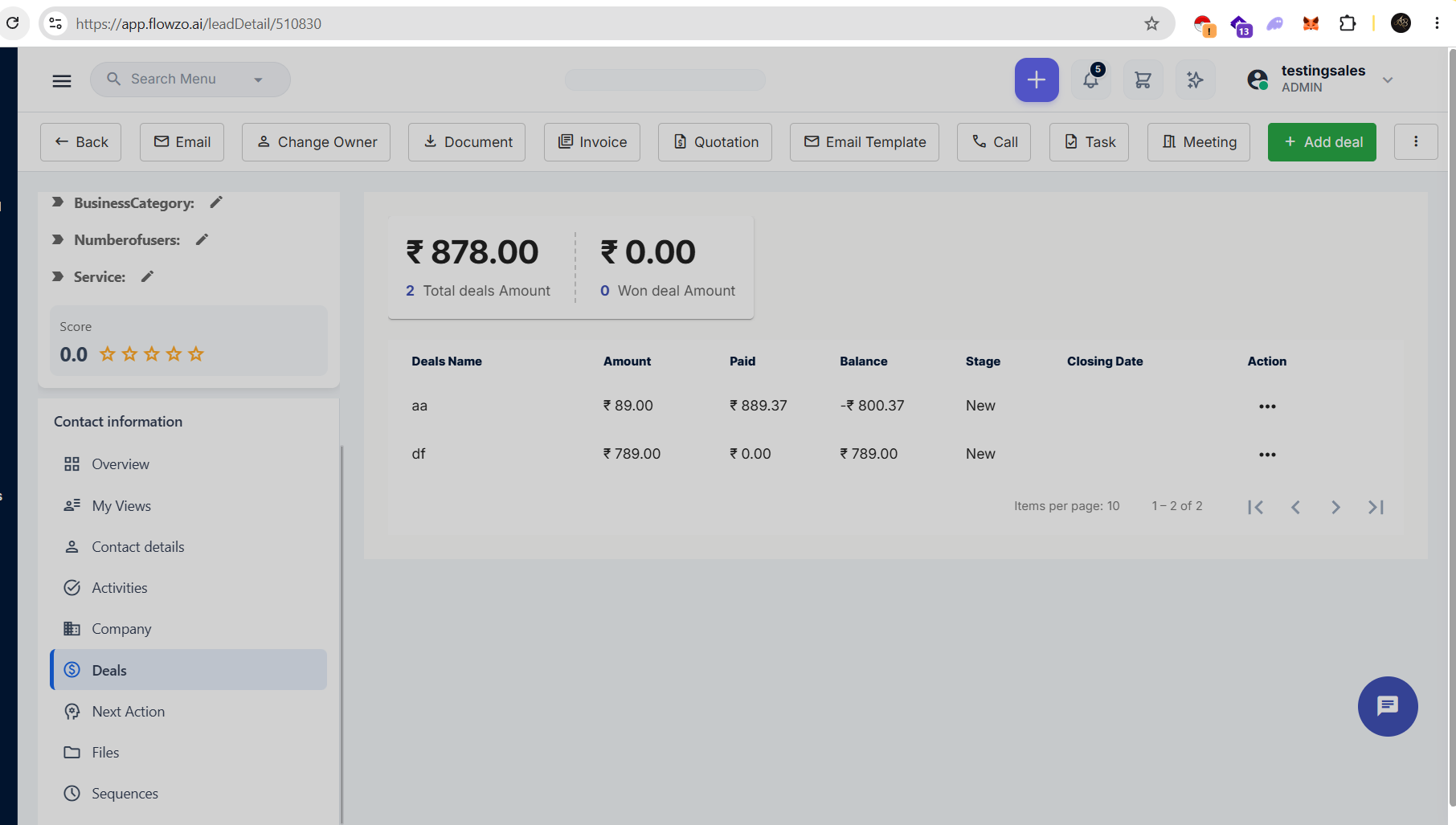
Task: Click the green Add deal button
Action: (1322, 142)
